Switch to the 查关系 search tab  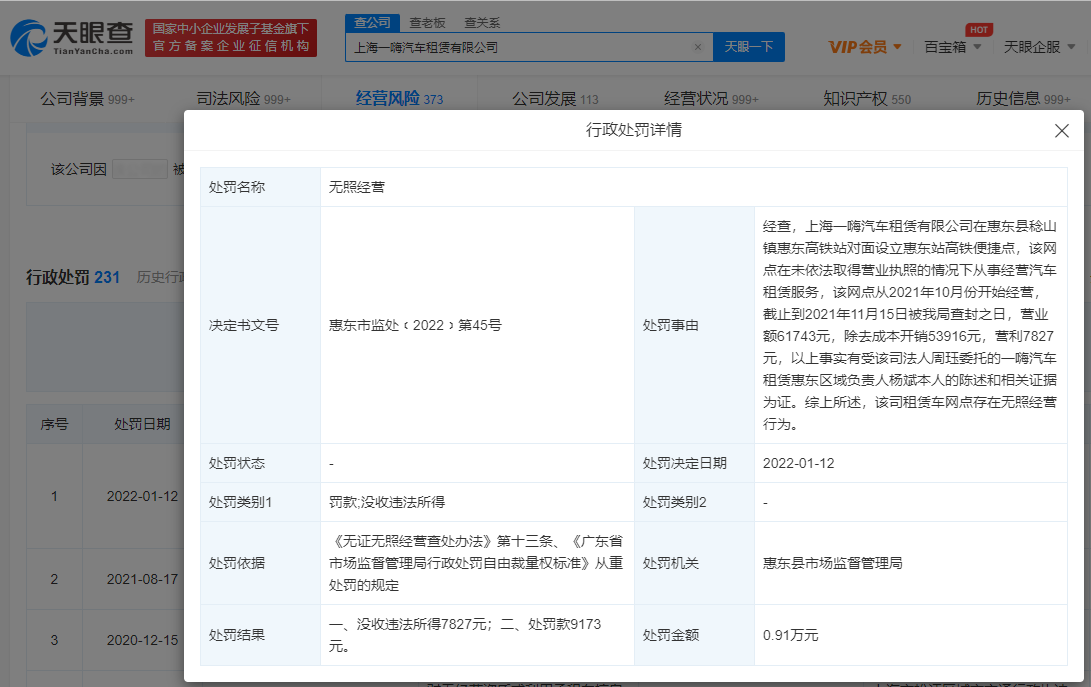[482, 22]
